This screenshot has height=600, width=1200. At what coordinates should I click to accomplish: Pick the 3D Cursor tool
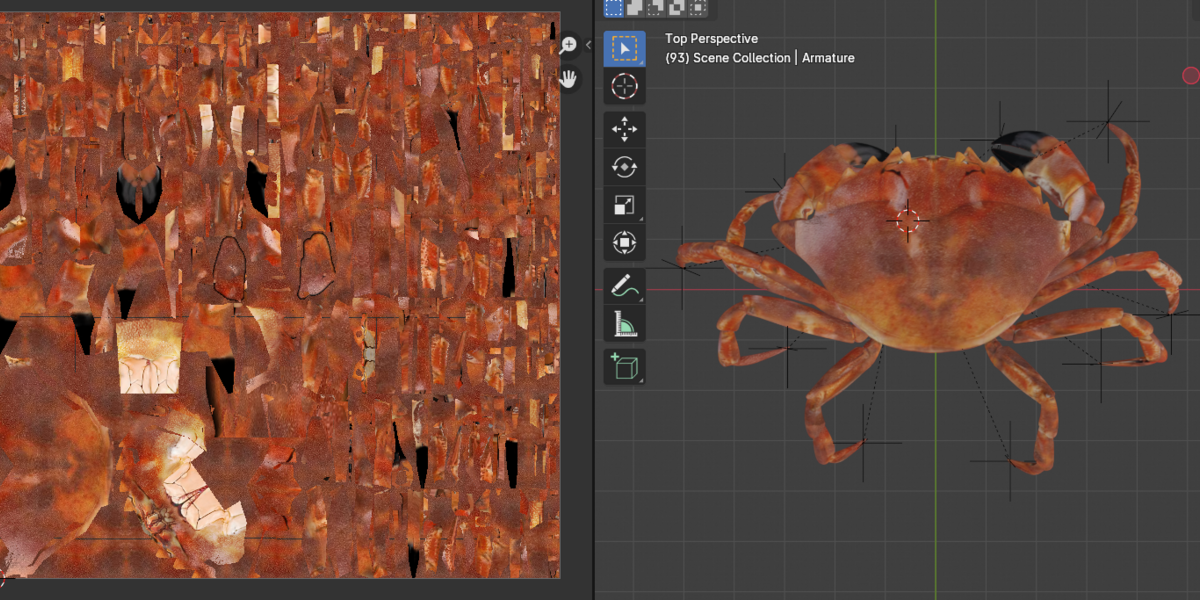pos(624,86)
